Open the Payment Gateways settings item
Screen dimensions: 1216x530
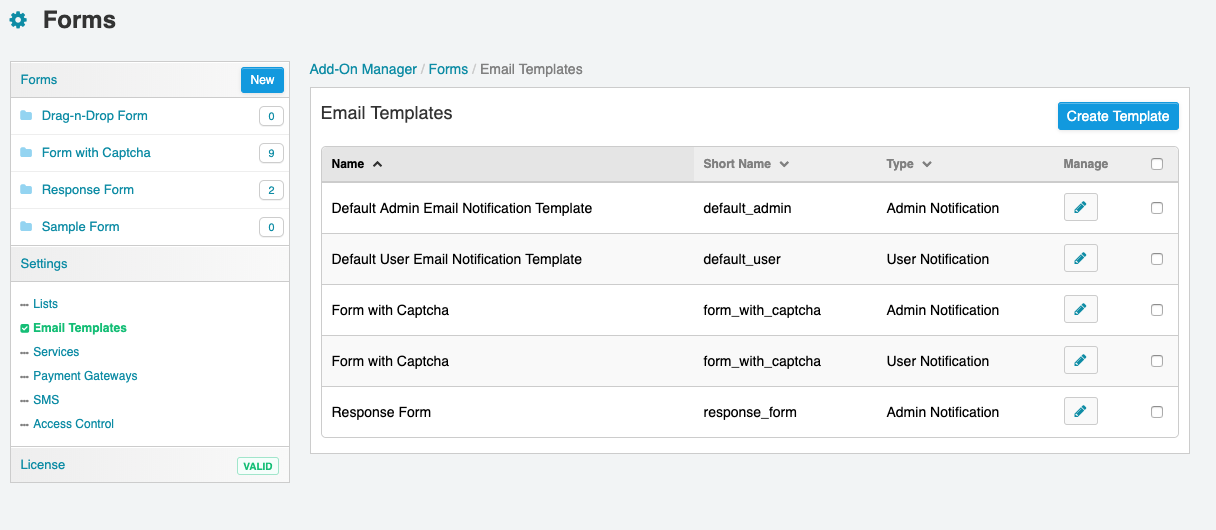85,376
